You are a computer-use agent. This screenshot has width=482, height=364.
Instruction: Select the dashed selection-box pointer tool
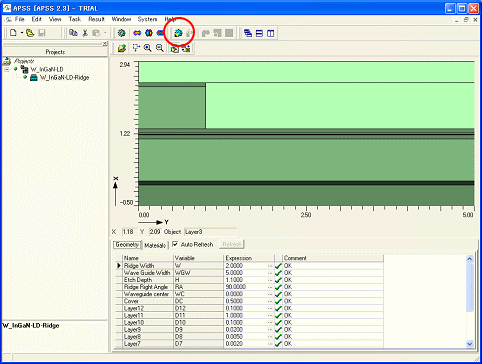point(136,48)
